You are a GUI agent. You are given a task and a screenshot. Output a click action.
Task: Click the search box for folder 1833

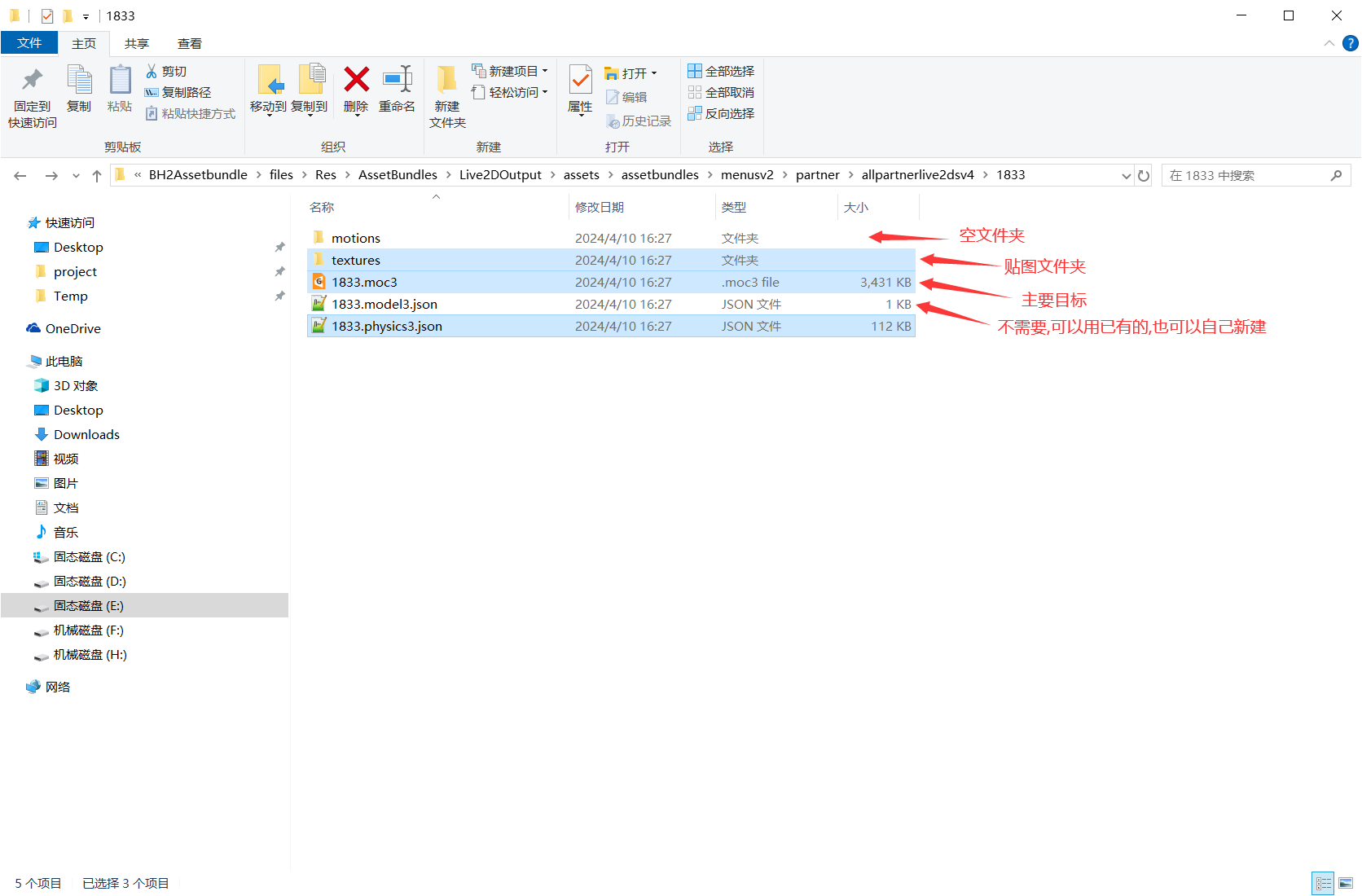click(x=1246, y=175)
